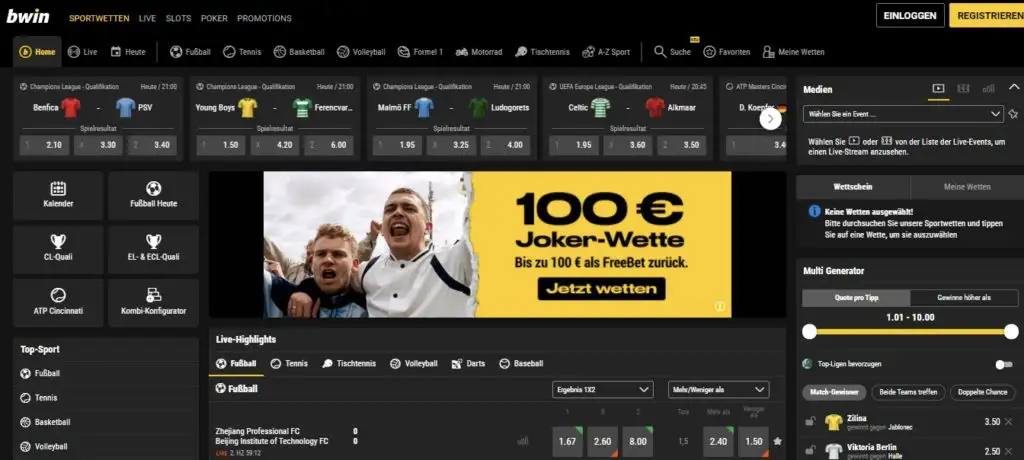The width and height of the screenshot is (1024, 460).
Task: Select Gewinne höher als option
Action: (964, 297)
